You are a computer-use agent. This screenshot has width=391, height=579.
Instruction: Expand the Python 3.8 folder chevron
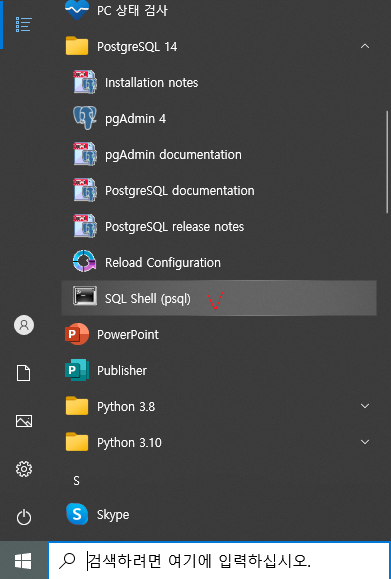[x=365, y=406]
